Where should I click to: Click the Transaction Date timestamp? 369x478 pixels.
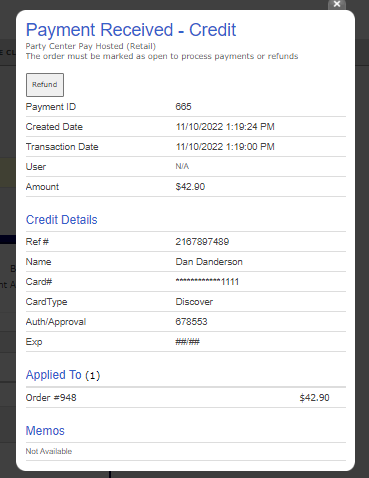click(x=225, y=147)
